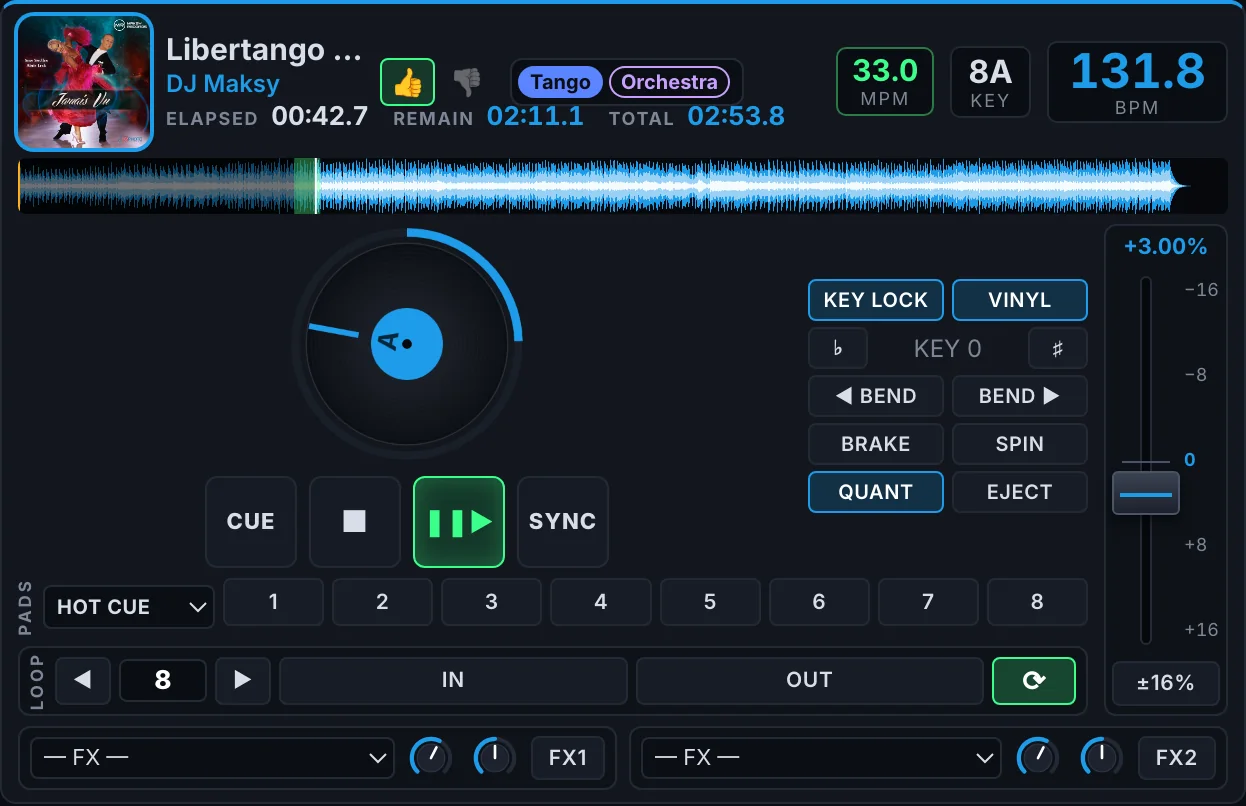Click the knob adjacent to FX2

[x=1101, y=757]
